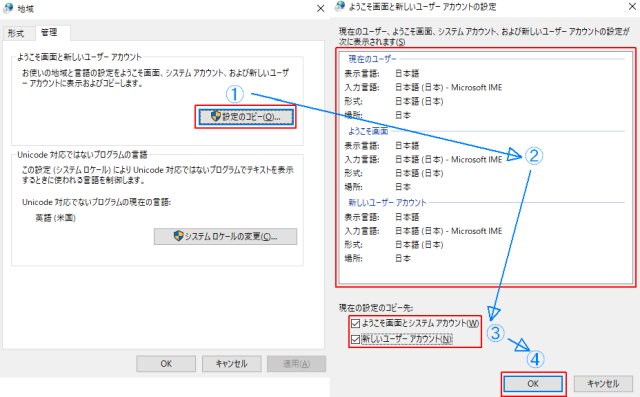This screenshot has width=640, height=397.
Task: Click the disabled 適用 button
Action: [296, 364]
